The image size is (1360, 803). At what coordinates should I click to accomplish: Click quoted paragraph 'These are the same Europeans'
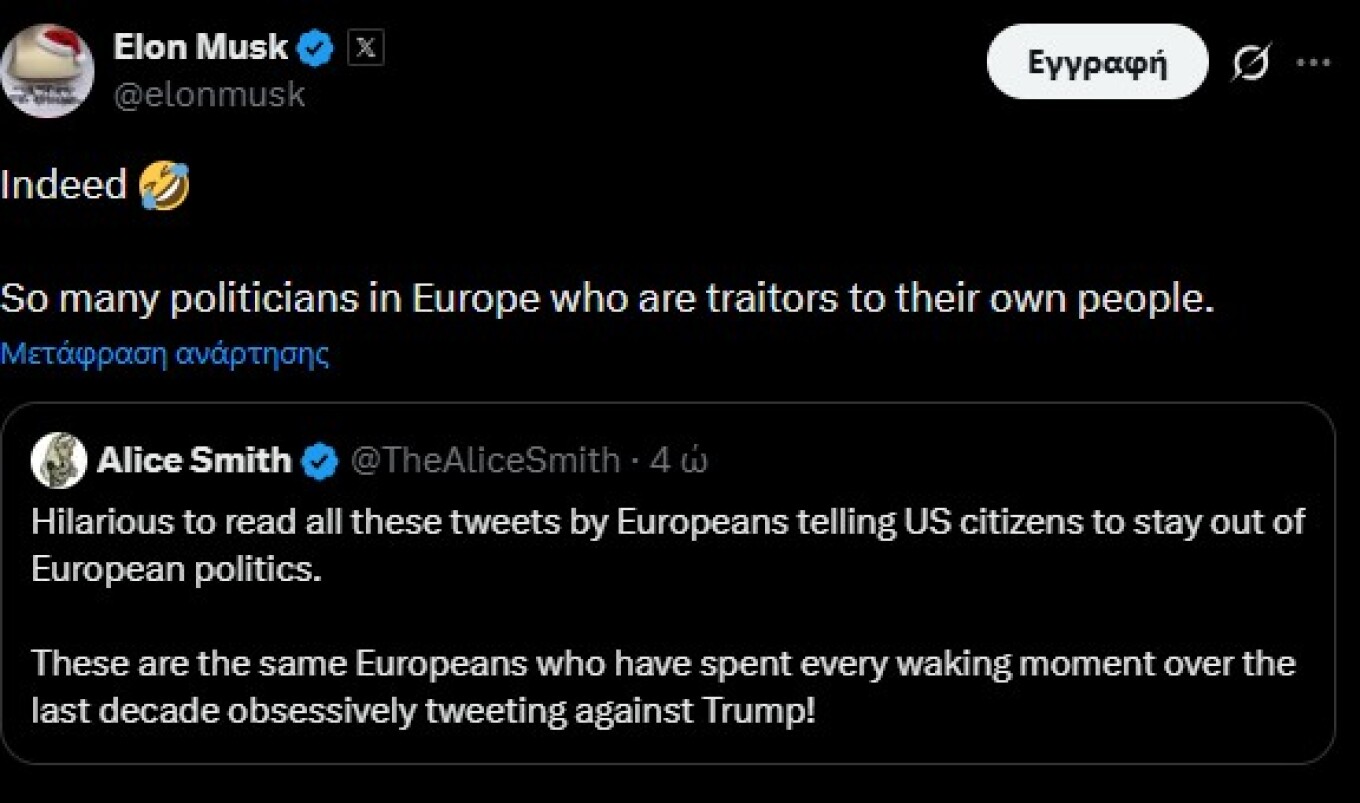point(662,664)
